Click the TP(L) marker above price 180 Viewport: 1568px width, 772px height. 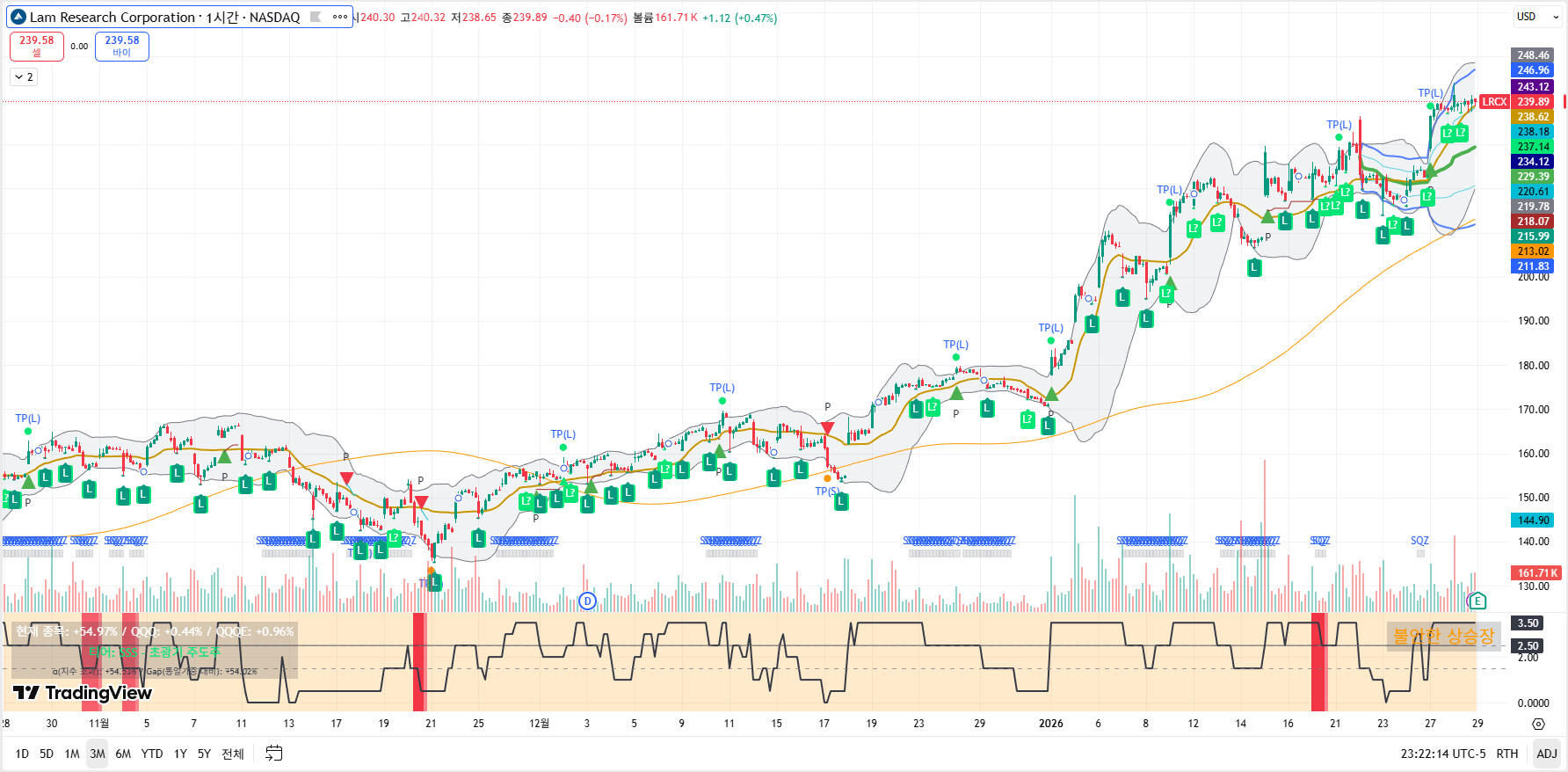[x=956, y=345]
